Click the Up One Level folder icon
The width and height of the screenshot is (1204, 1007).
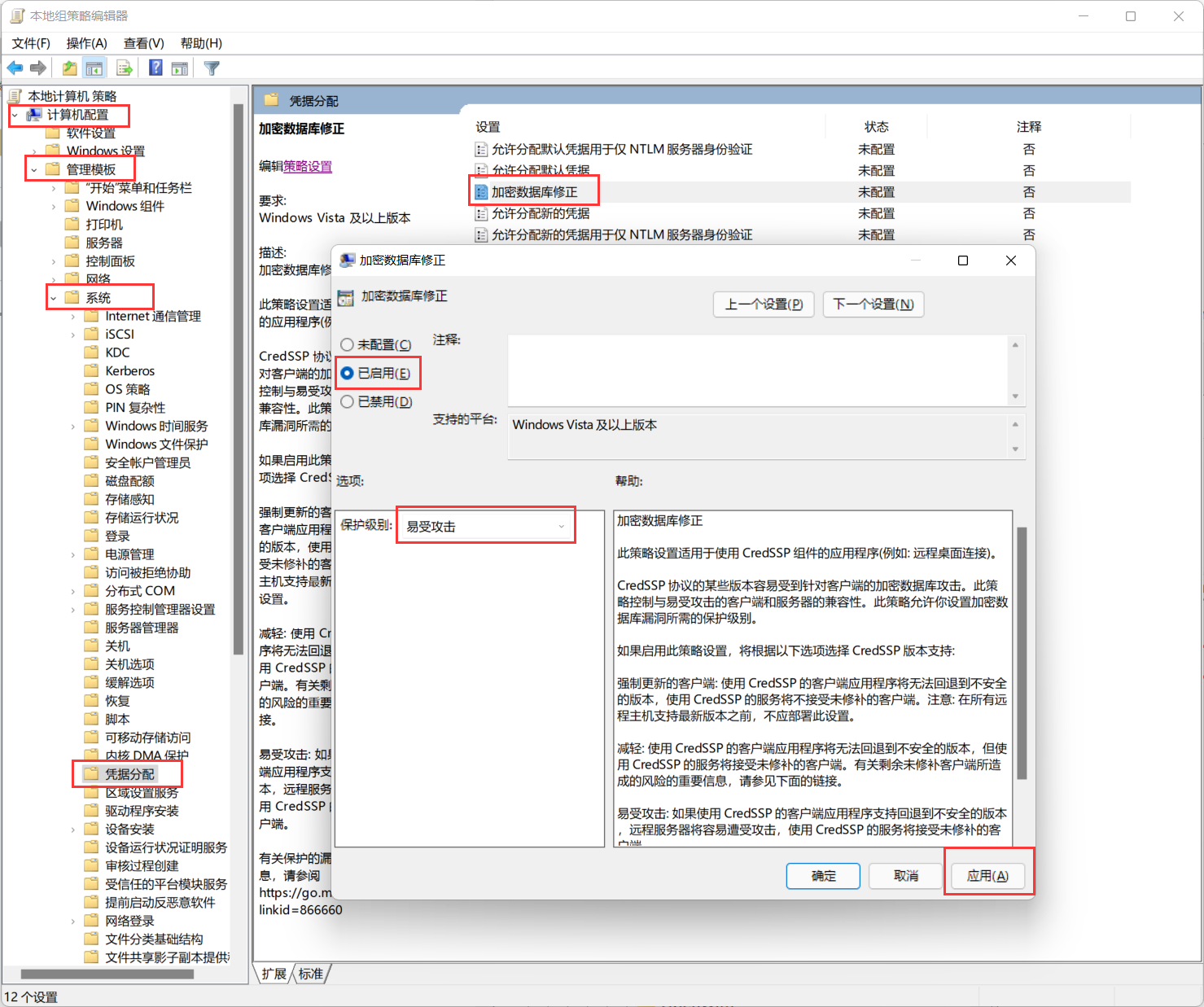coord(70,68)
